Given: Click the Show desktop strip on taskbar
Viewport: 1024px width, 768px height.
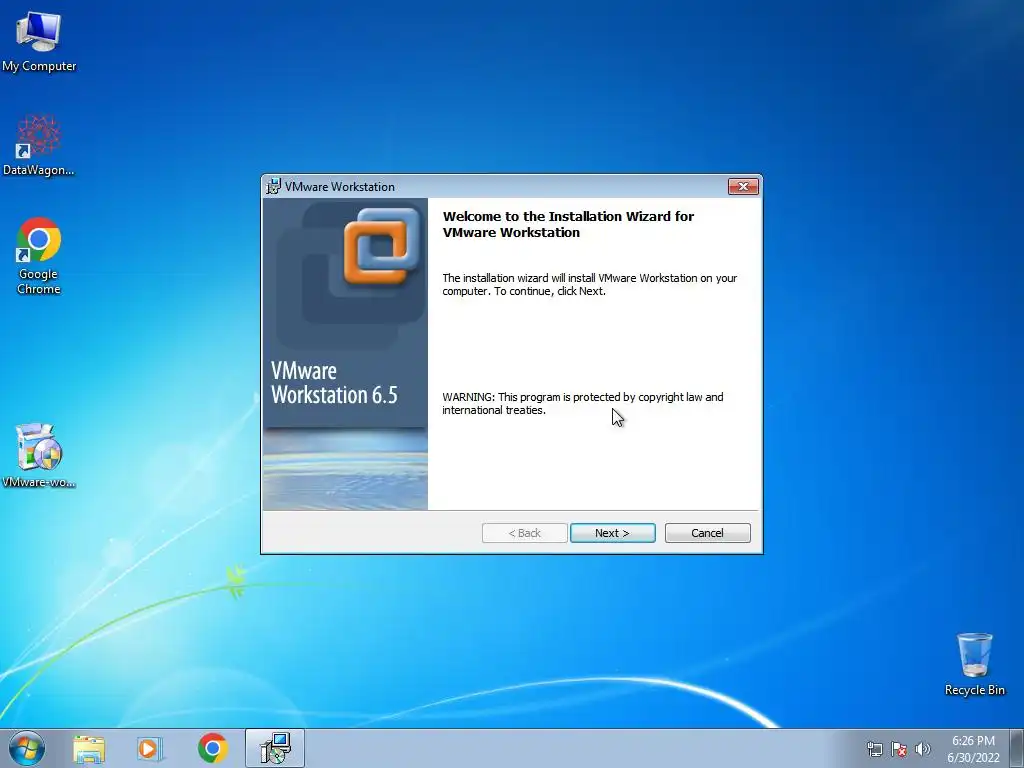Looking at the screenshot, I should click(1017, 748).
